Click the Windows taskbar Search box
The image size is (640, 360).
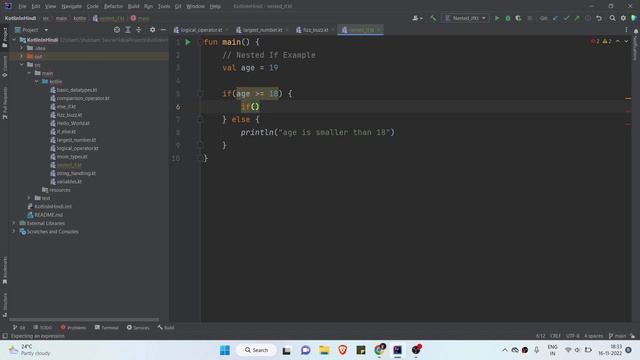point(256,350)
